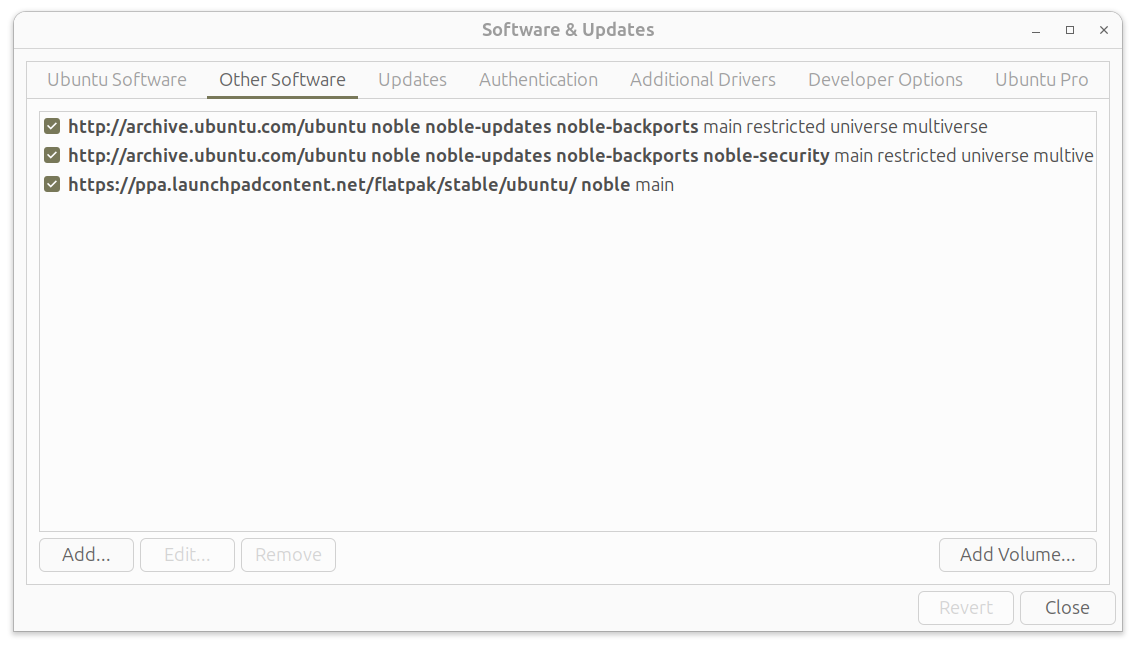Close window using titlebar X icon
Image resolution: width=1136 pixels, height=648 pixels.
click(x=1104, y=30)
